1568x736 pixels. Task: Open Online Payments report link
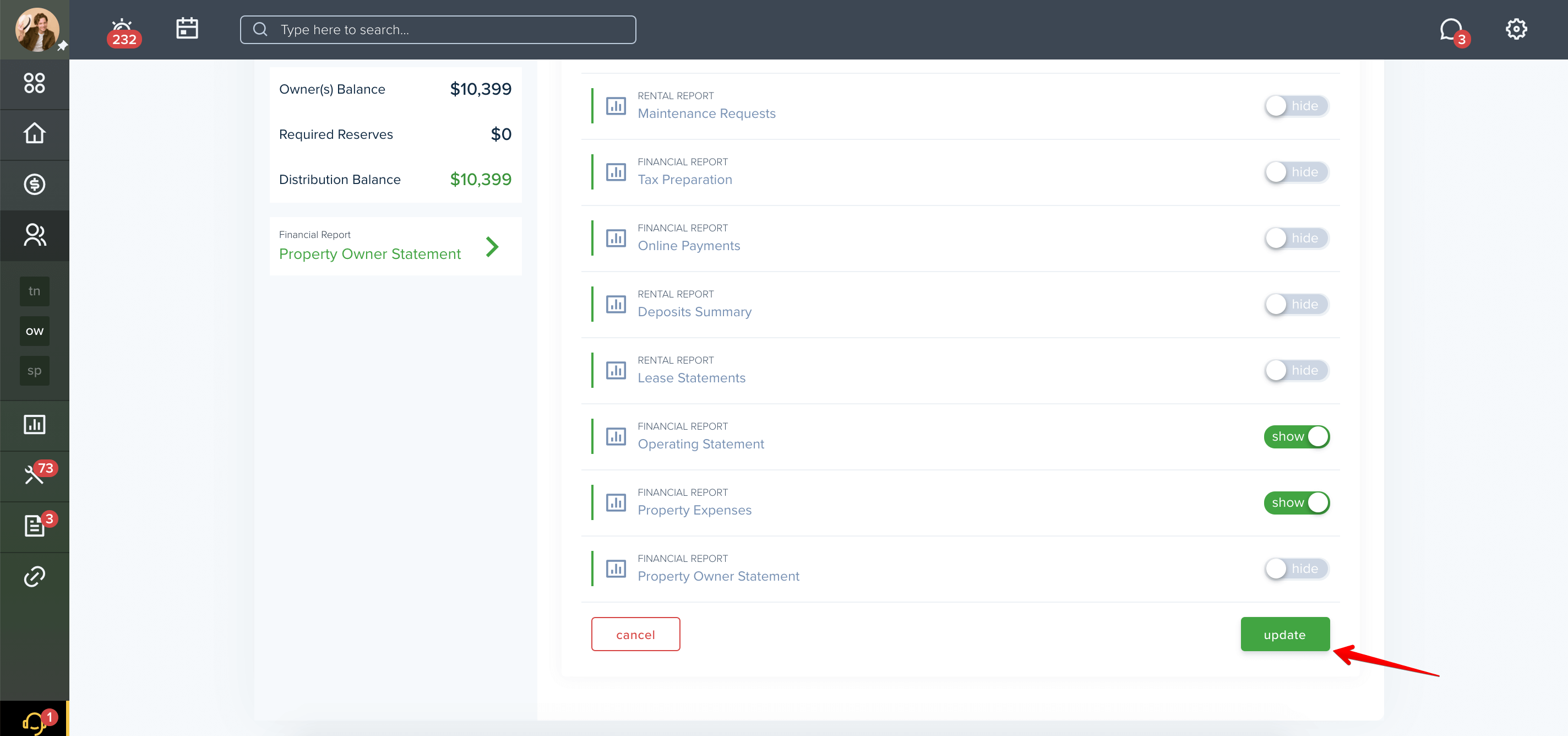tap(688, 246)
